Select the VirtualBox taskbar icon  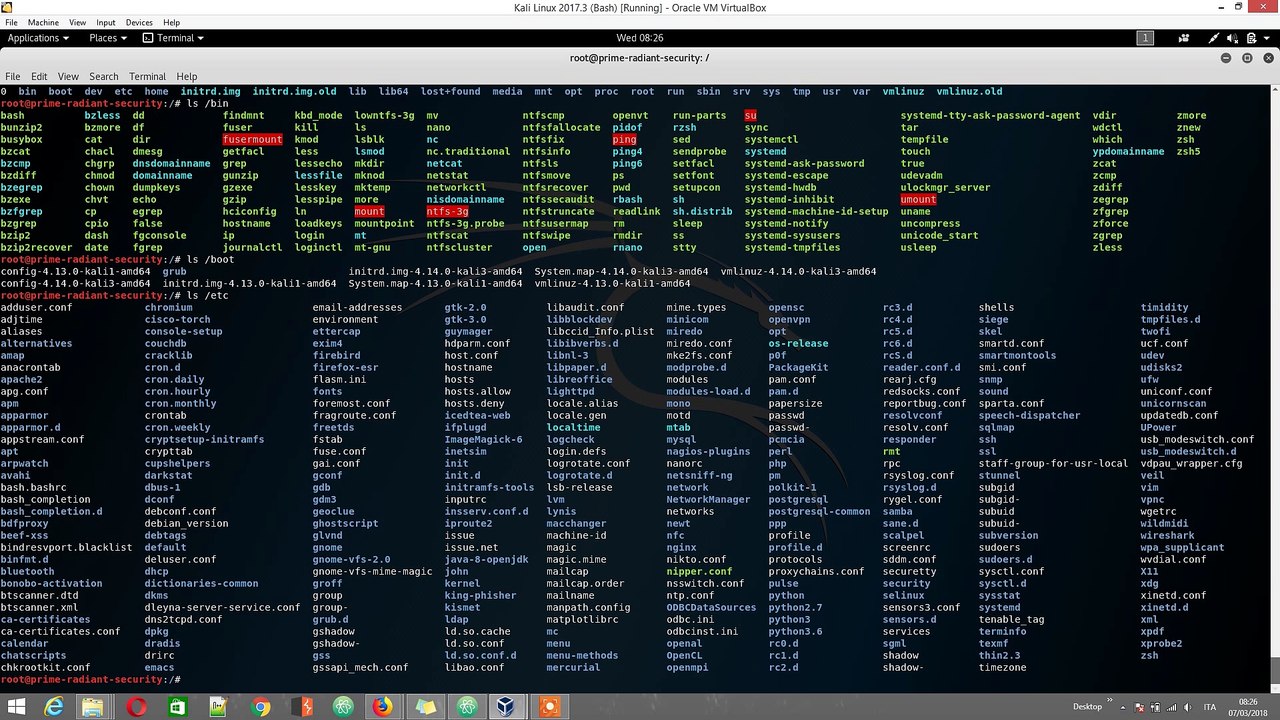point(507,707)
